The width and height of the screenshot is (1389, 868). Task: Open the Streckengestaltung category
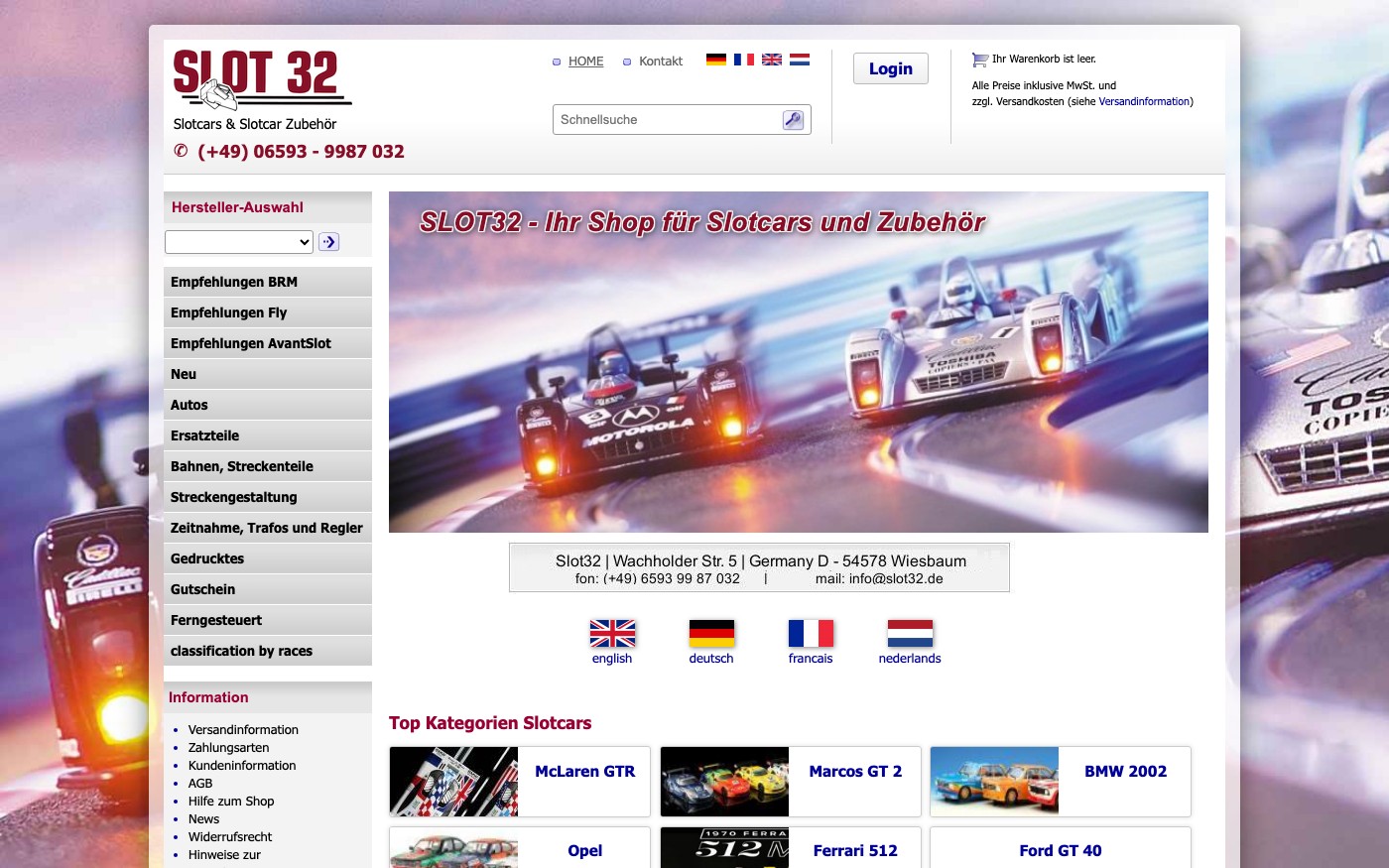tap(268, 497)
